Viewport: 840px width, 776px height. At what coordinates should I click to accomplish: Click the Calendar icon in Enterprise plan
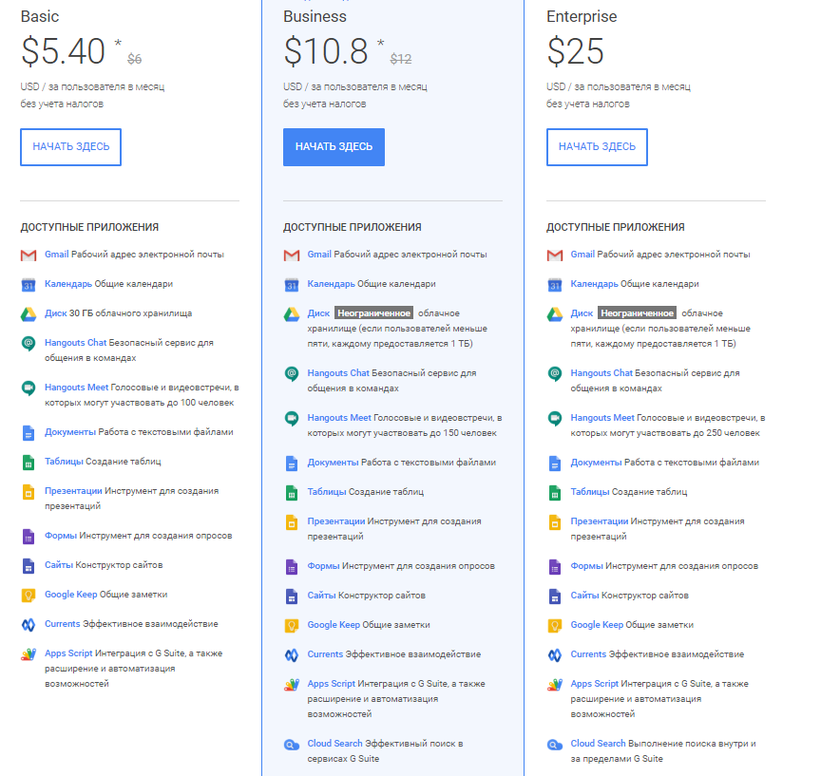555,285
